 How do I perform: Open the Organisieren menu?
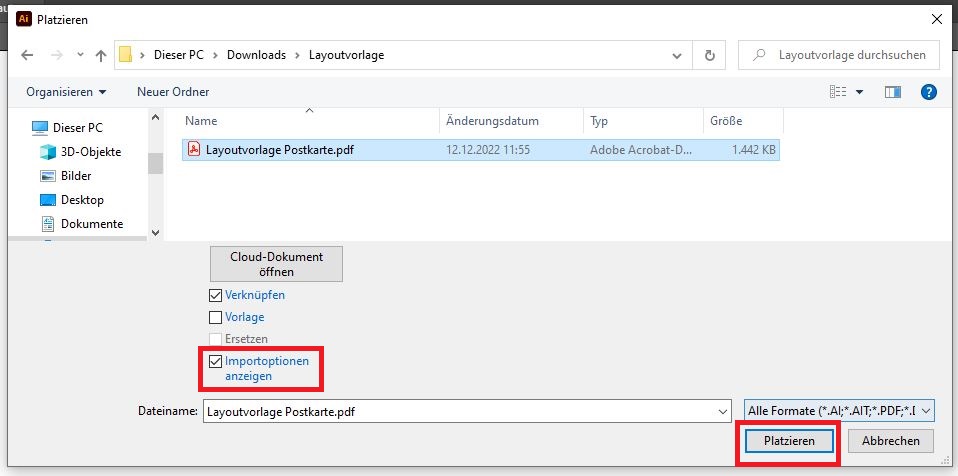(66, 92)
